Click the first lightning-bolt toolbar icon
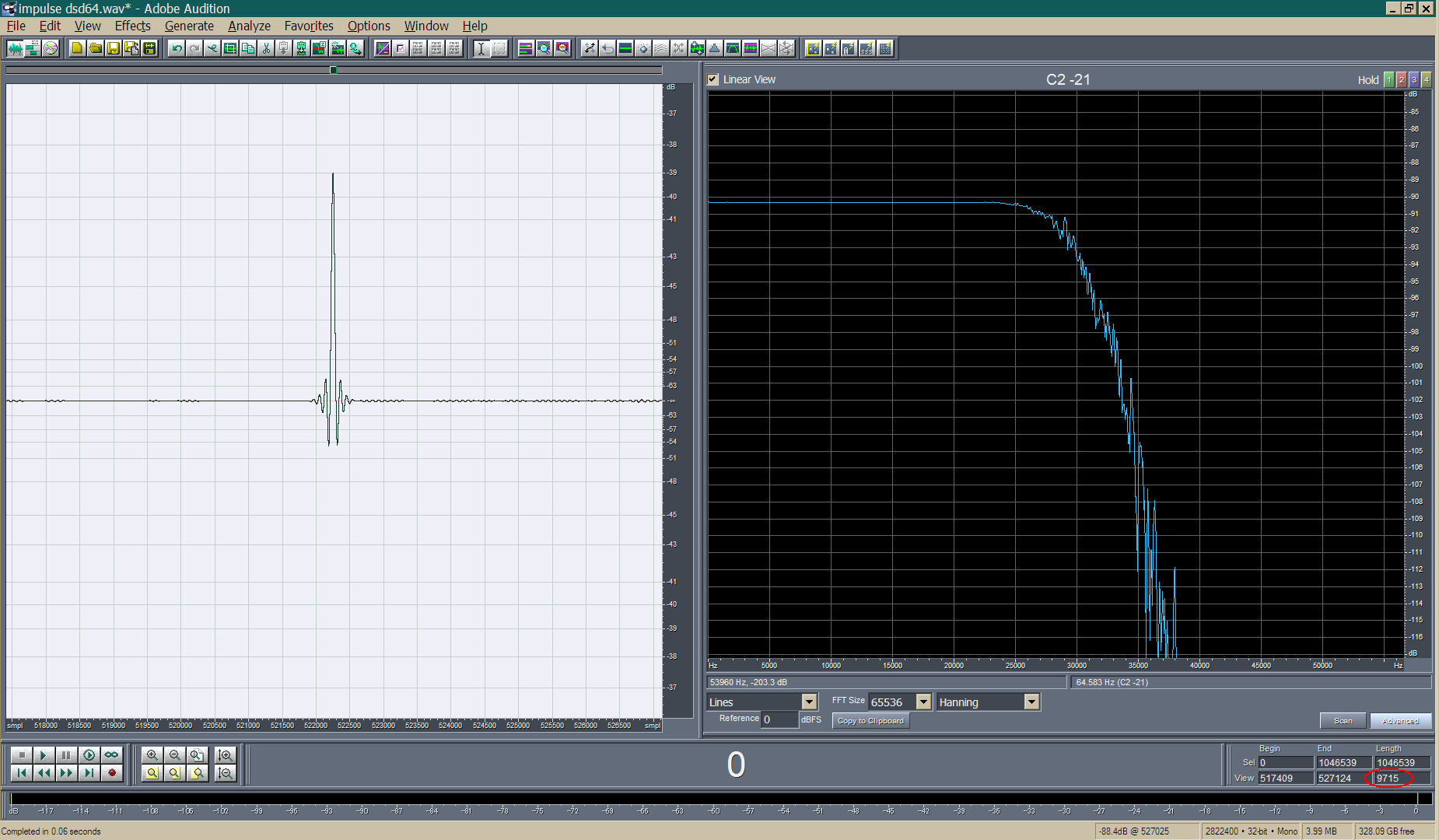 point(813,48)
